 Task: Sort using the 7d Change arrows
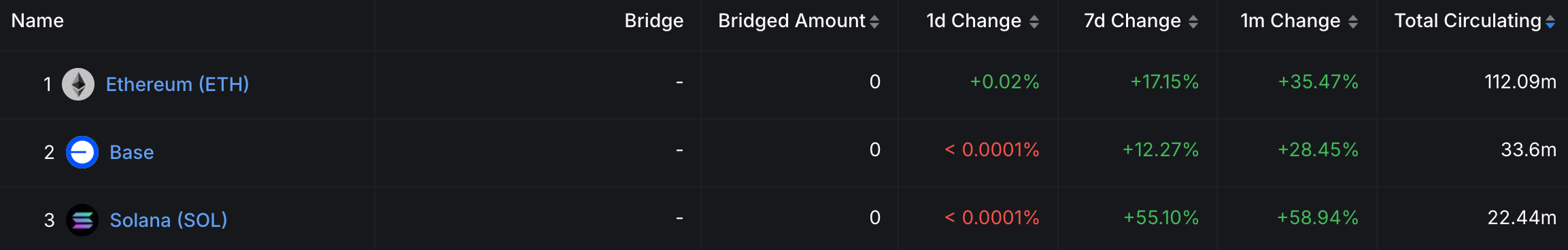pos(1193,22)
